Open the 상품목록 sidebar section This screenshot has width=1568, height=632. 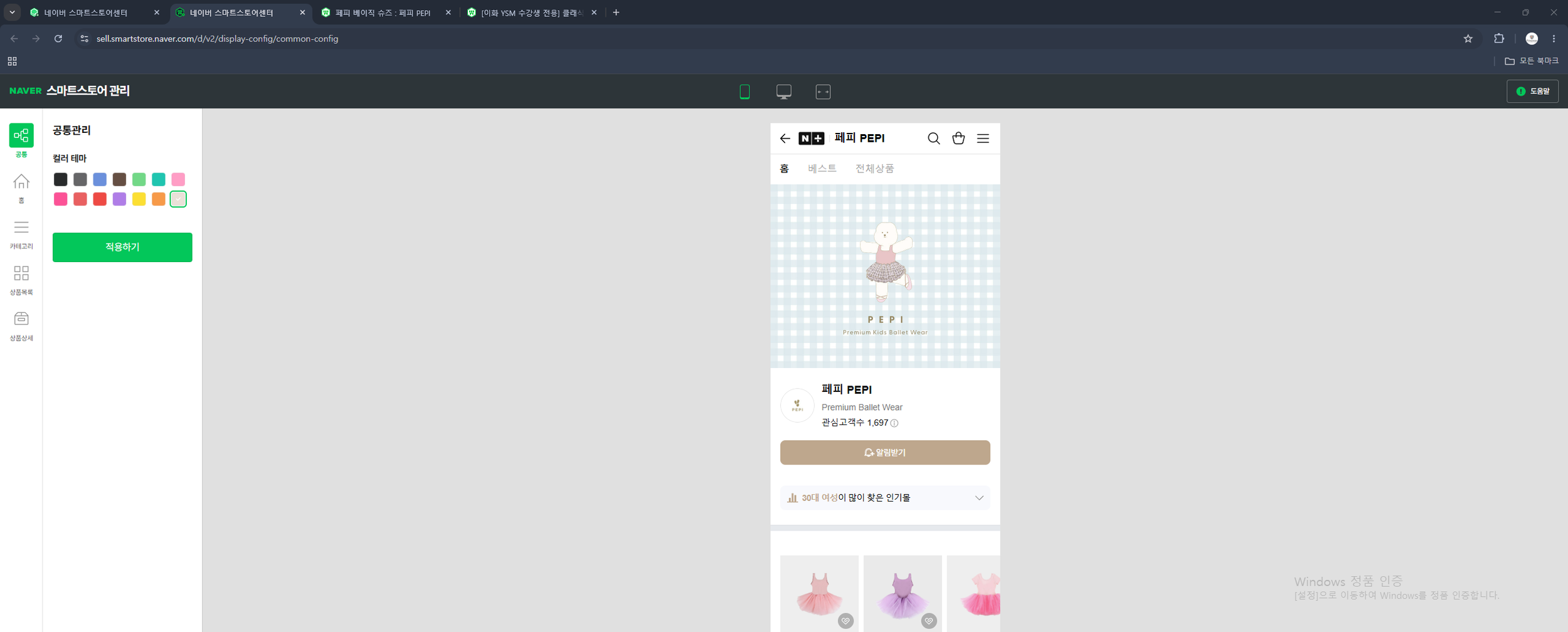(x=21, y=280)
